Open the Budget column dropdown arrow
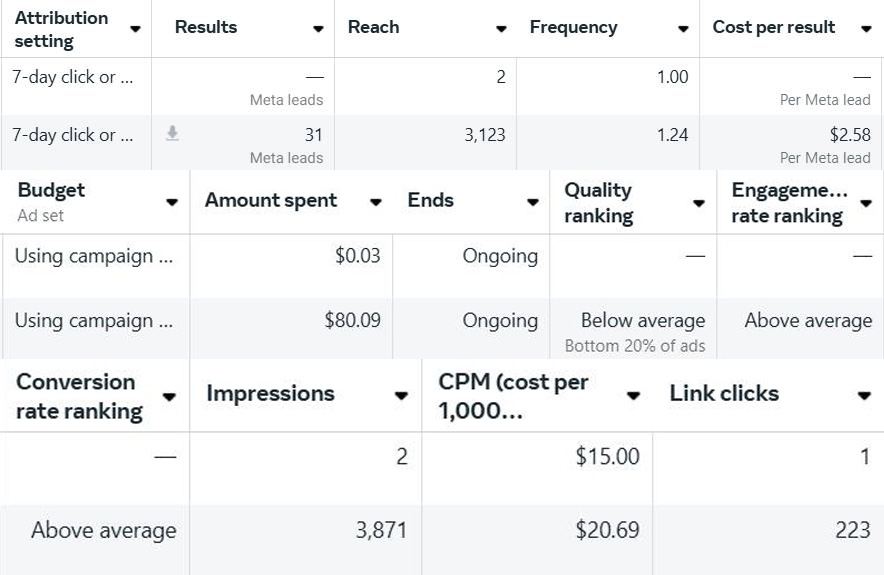This screenshot has height=575, width=884. pos(172,202)
